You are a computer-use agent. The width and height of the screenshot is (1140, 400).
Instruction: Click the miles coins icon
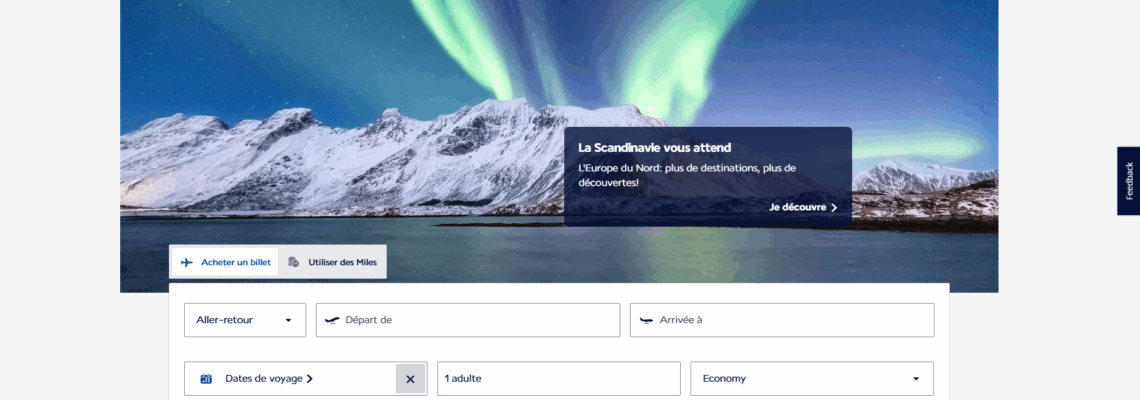294,262
